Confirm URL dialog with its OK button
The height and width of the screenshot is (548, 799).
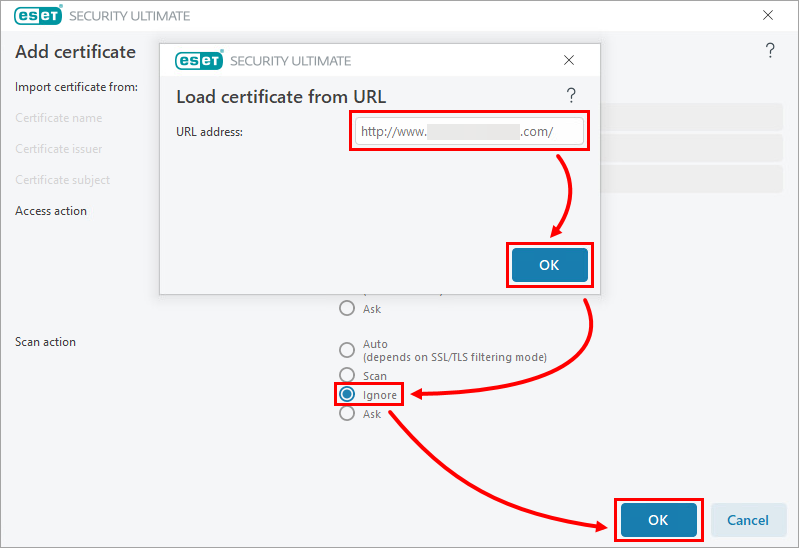coord(549,265)
